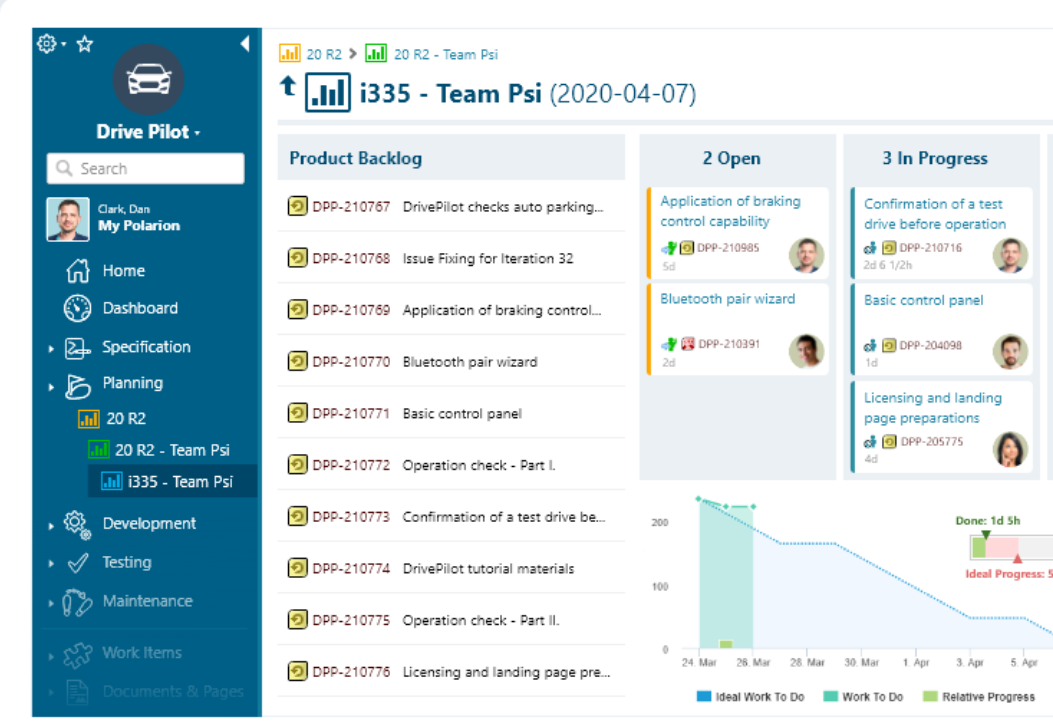Open Work Items in the sidebar
The image size is (1053, 722).
click(x=142, y=653)
